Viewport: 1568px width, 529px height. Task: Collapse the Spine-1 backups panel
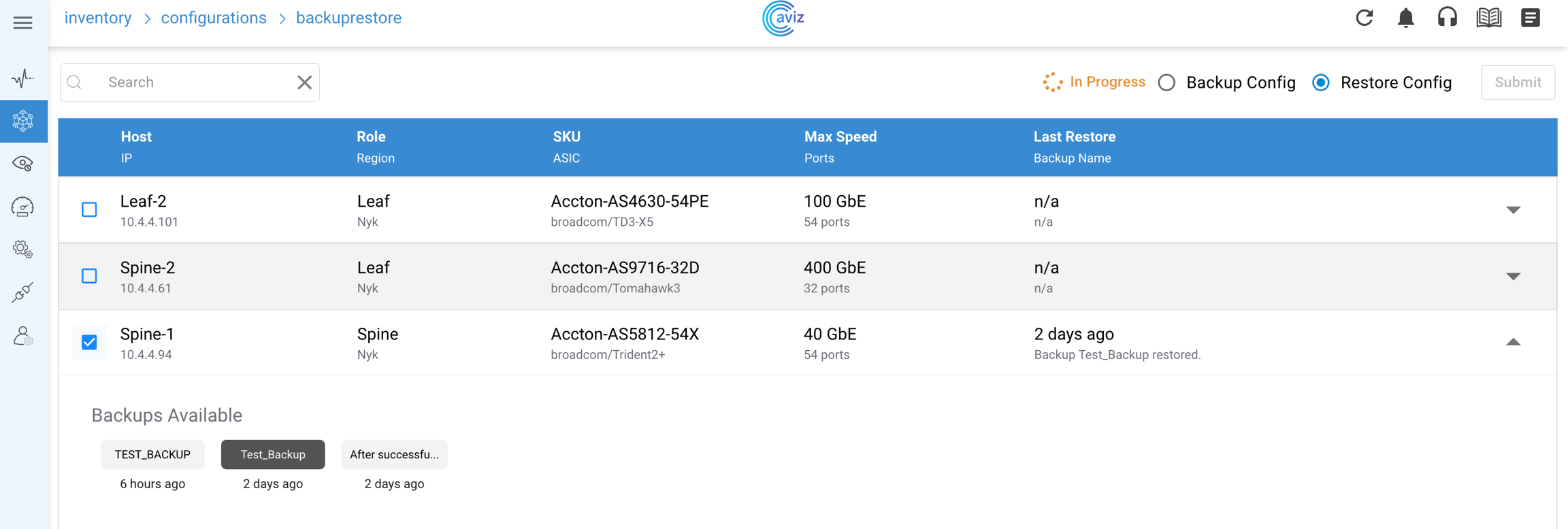click(1513, 342)
